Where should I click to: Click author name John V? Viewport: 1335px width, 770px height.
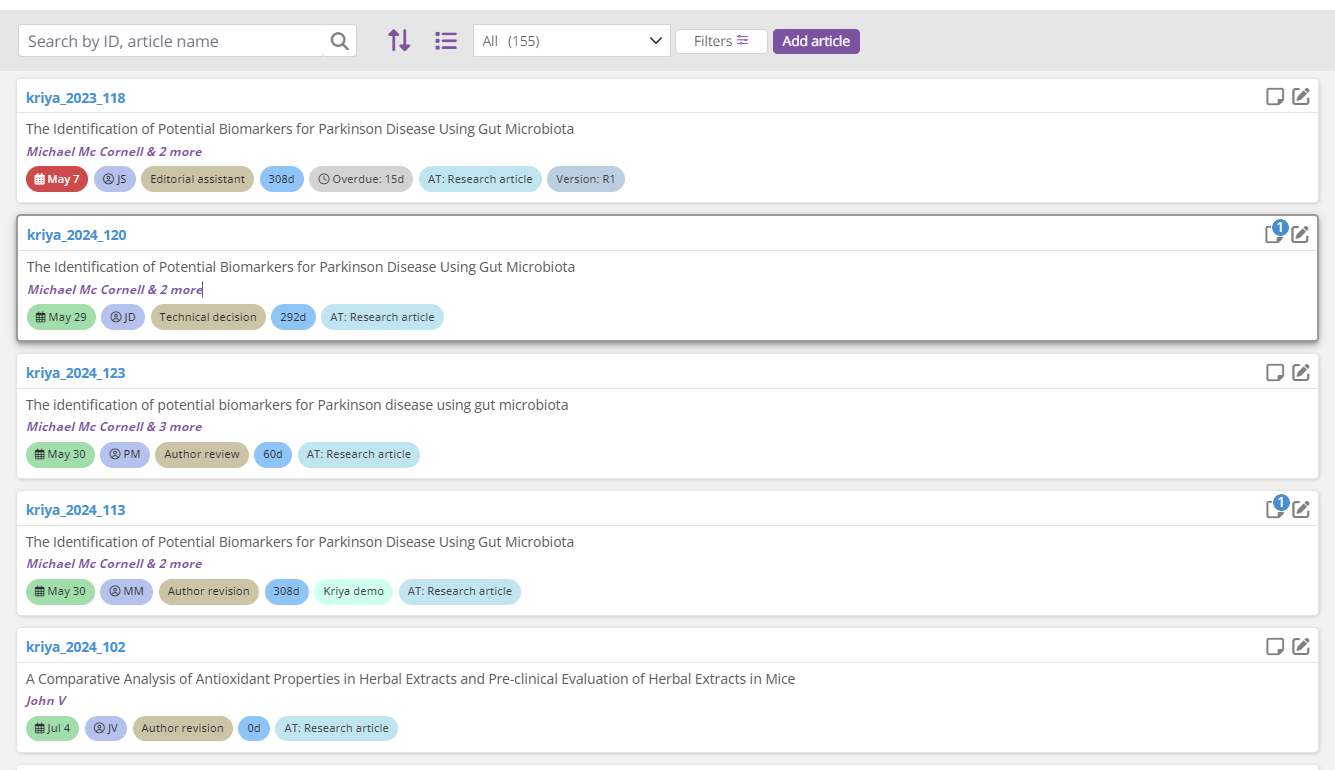pyautogui.click(x=46, y=701)
